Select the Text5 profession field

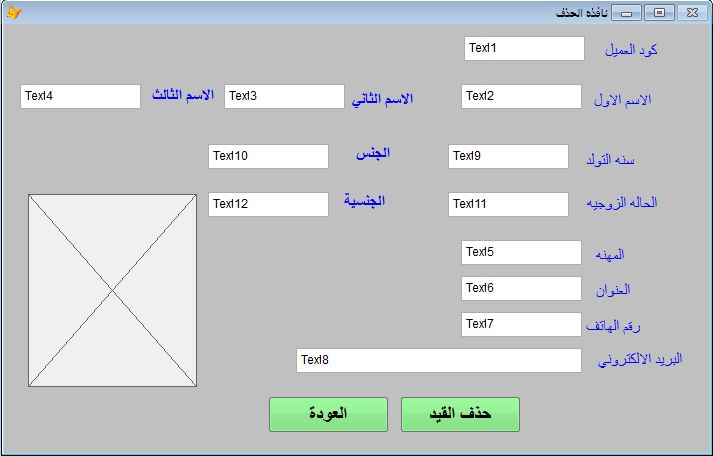coord(521,252)
